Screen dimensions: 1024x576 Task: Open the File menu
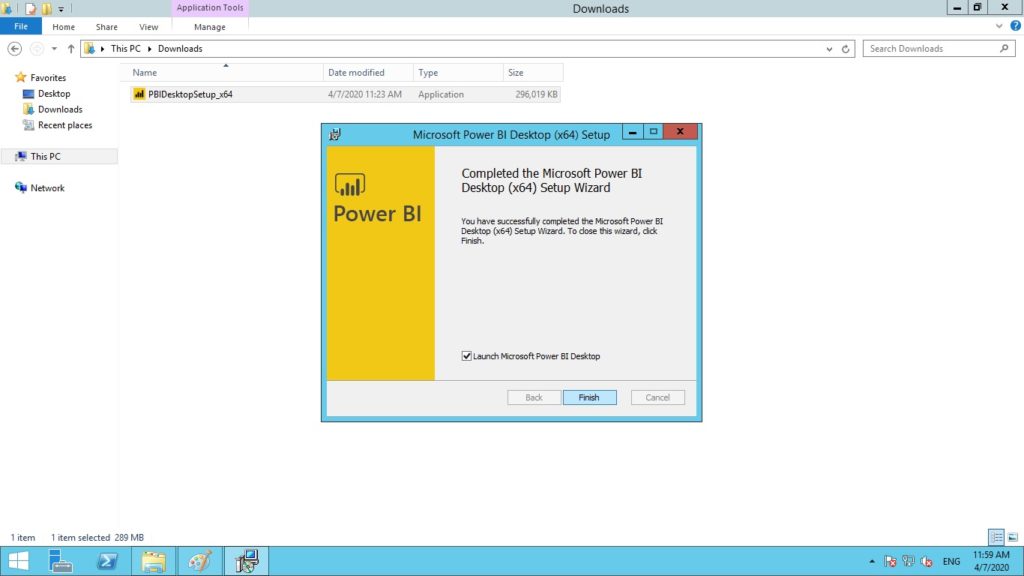pos(20,27)
